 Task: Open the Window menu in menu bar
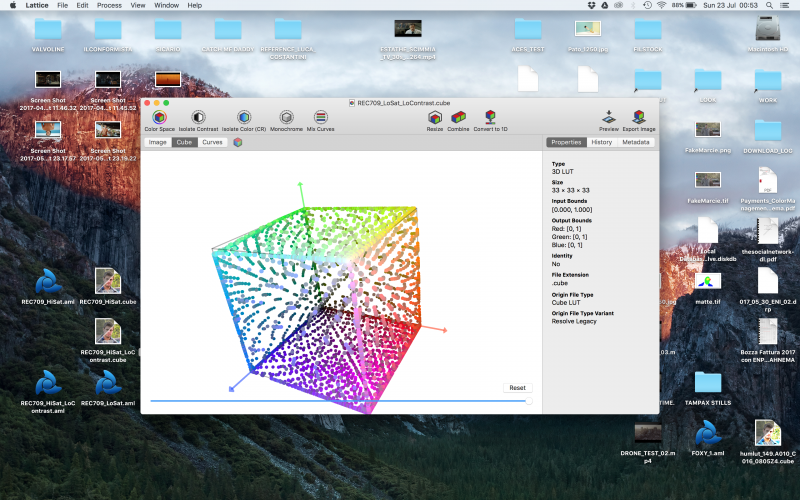[167, 5]
